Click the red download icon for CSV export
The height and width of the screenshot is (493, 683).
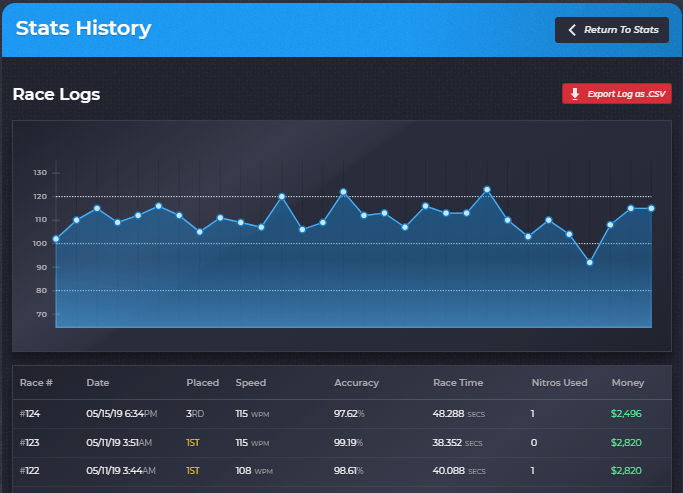(574, 94)
